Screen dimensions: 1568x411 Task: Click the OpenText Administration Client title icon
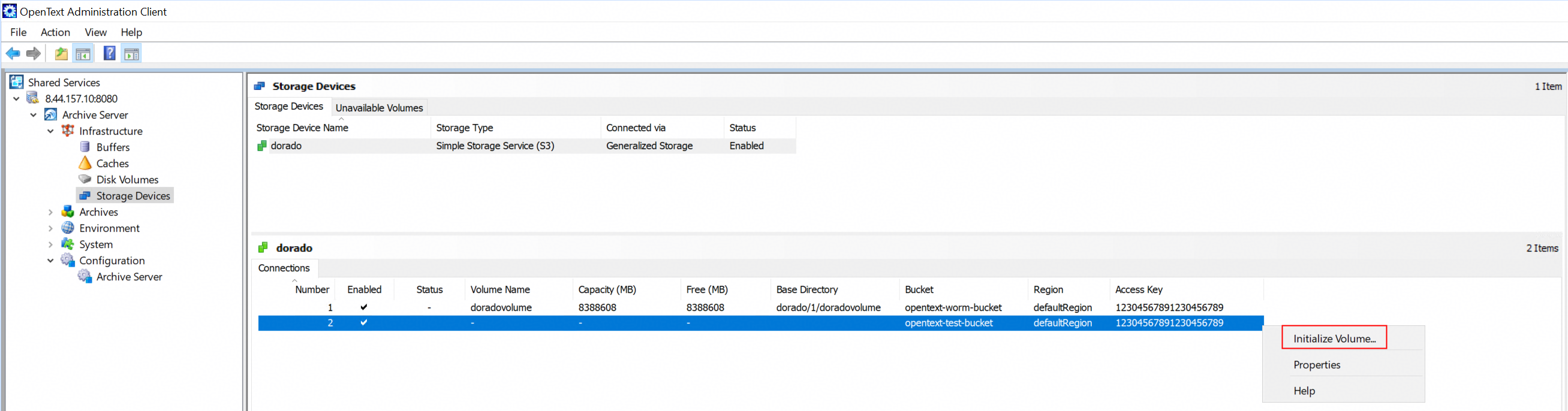[x=10, y=11]
